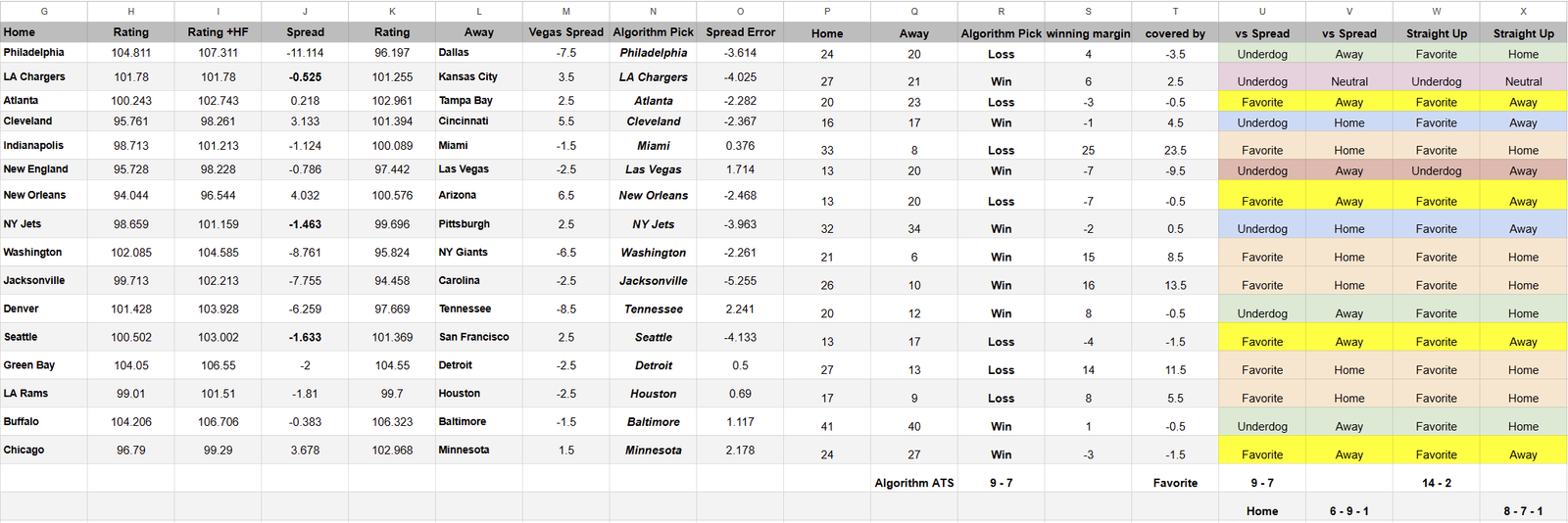
Task: Click the Algorithm Pick header cell
Action: pyautogui.click(x=653, y=32)
